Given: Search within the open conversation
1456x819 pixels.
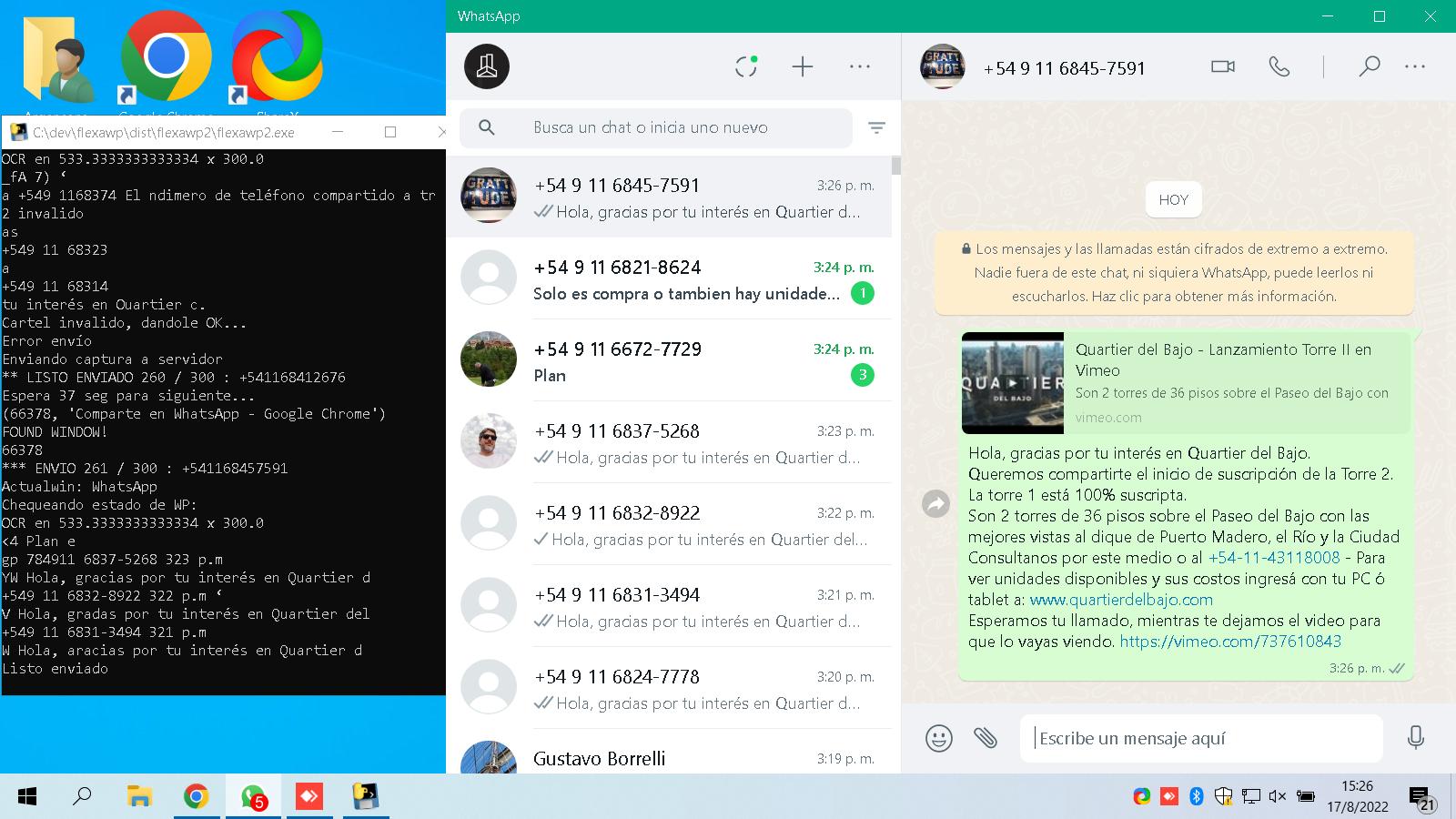Looking at the screenshot, I should click(x=1370, y=66).
